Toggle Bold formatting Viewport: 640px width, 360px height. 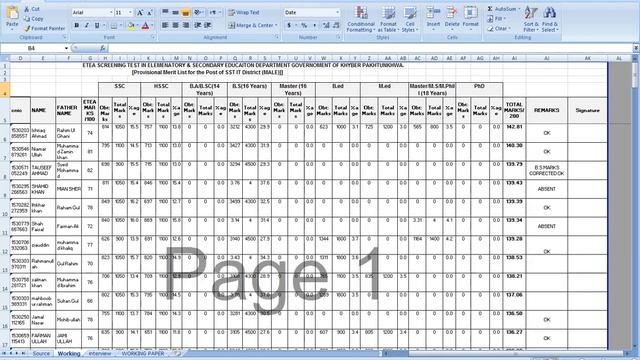(77, 26)
